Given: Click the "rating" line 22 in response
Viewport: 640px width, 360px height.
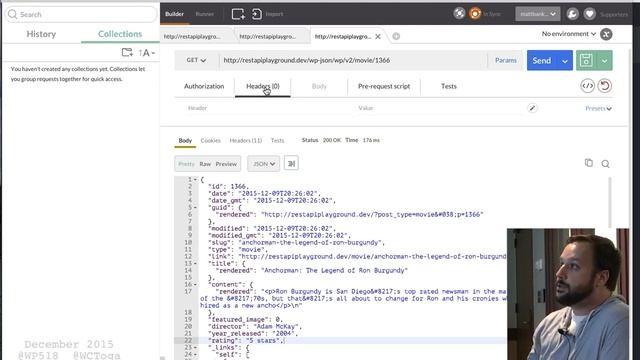Looking at the screenshot, I should tap(247, 340).
